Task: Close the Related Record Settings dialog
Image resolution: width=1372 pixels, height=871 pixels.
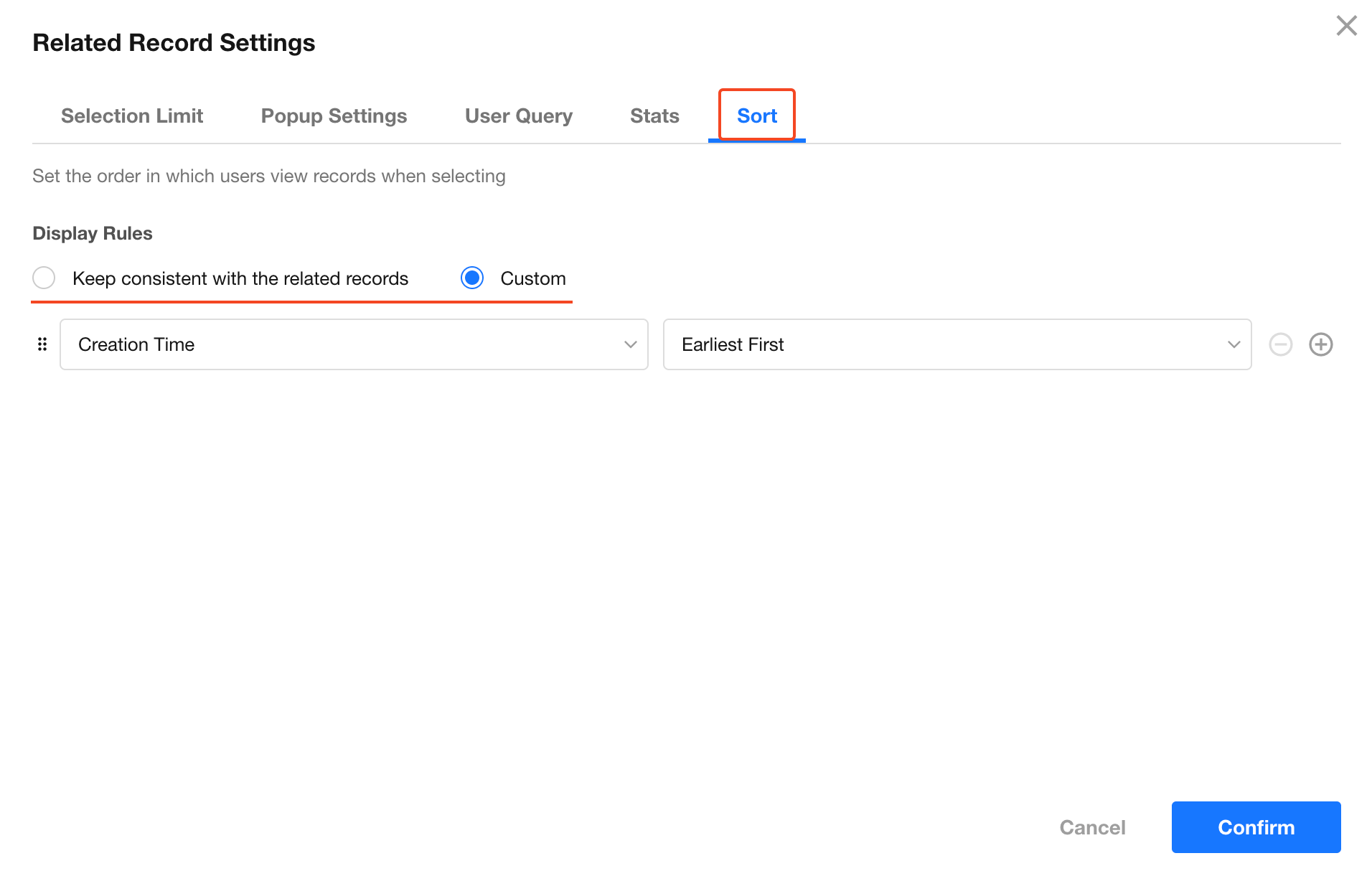Action: pyautogui.click(x=1346, y=26)
